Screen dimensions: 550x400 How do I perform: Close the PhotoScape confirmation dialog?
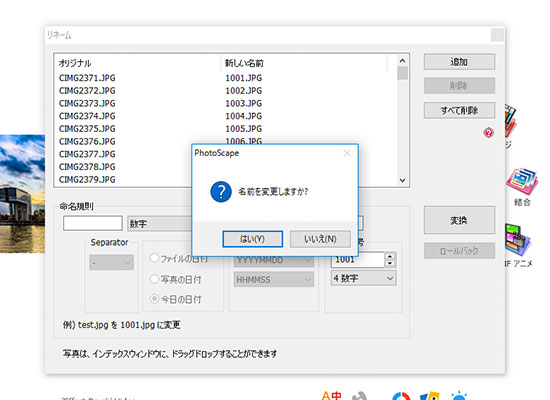[x=347, y=153]
